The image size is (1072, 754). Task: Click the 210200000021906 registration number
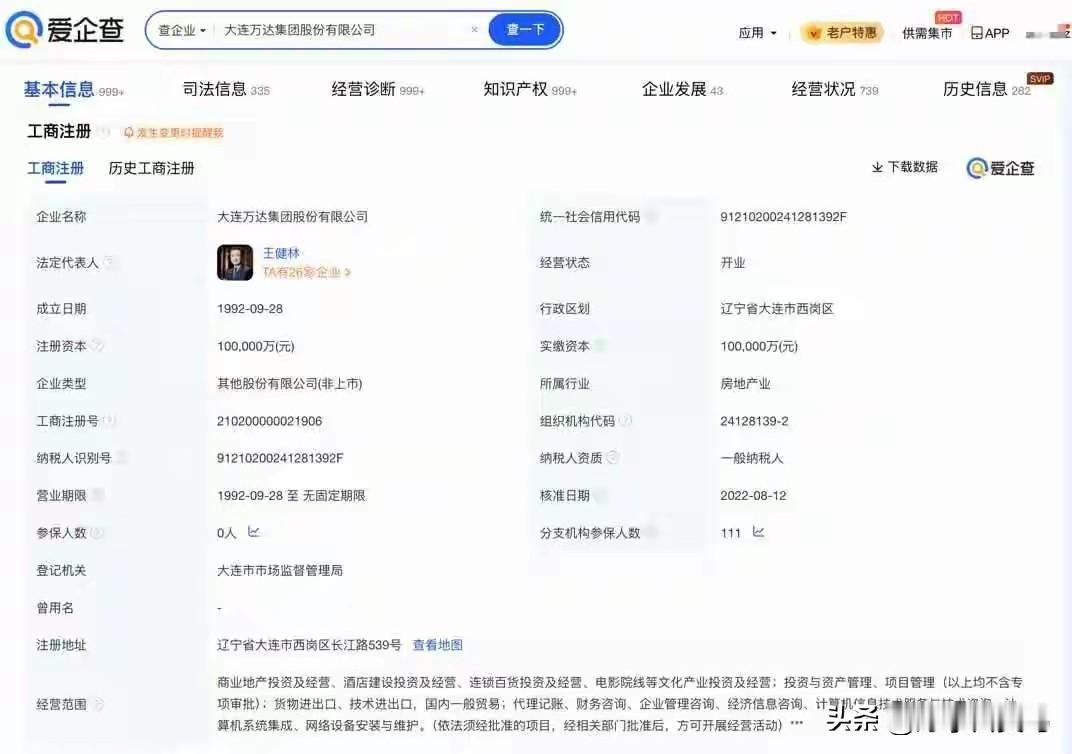coord(269,421)
